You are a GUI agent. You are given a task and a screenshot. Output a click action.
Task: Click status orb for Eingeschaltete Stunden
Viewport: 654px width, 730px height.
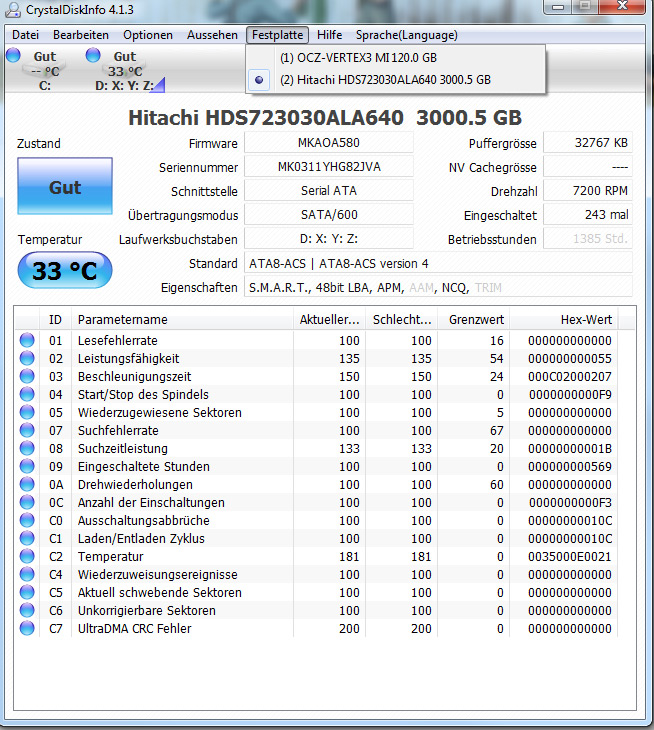coord(27,466)
